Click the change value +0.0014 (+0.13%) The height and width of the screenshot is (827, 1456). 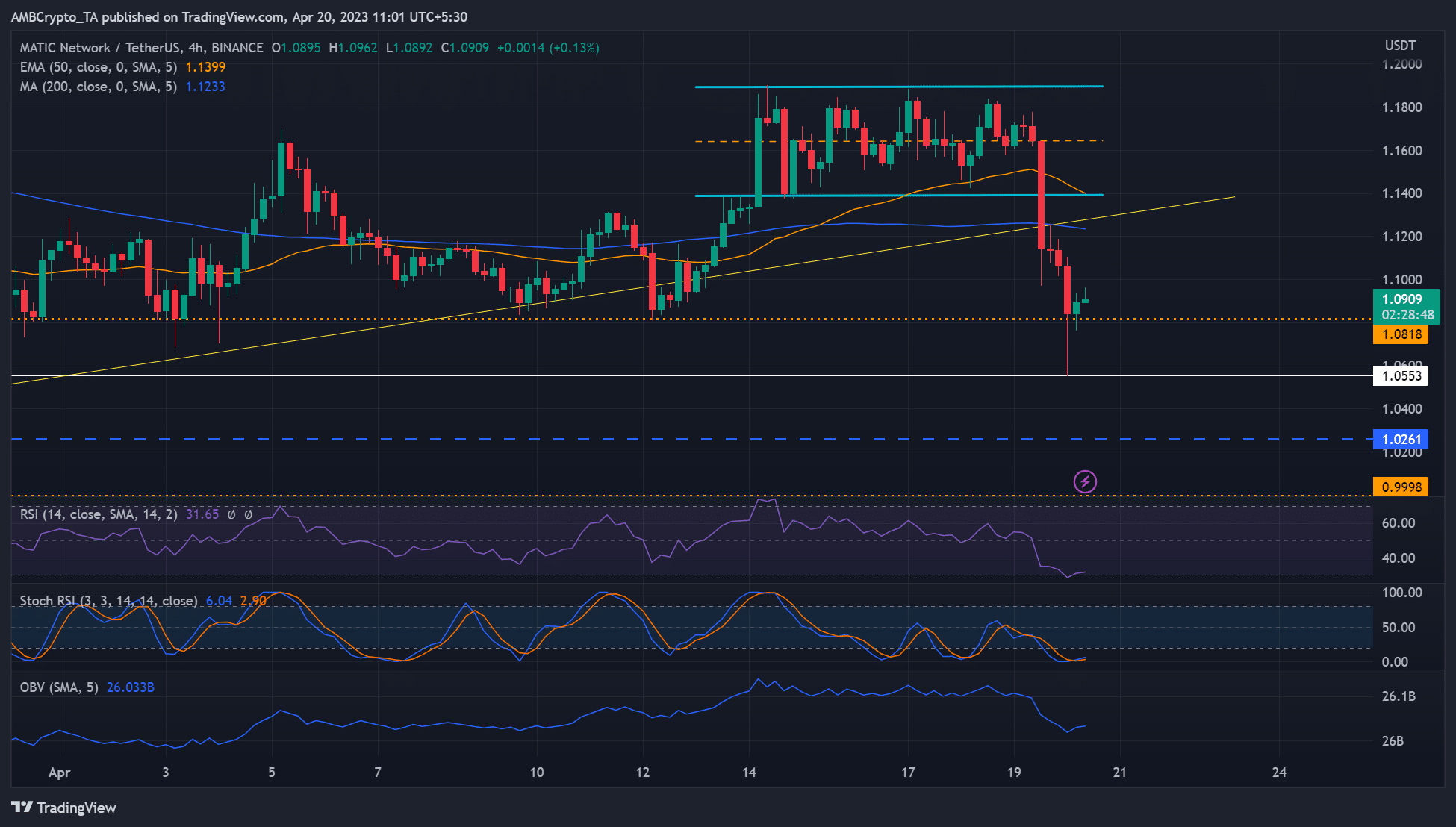point(548,48)
